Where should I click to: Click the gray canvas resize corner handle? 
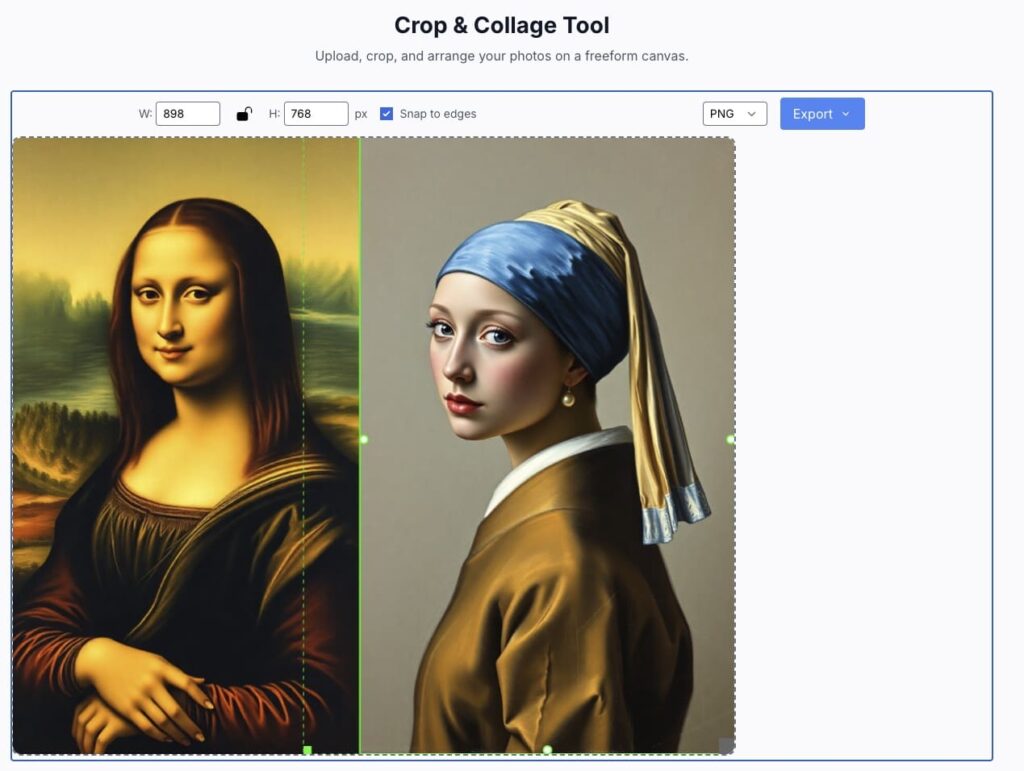[727, 746]
